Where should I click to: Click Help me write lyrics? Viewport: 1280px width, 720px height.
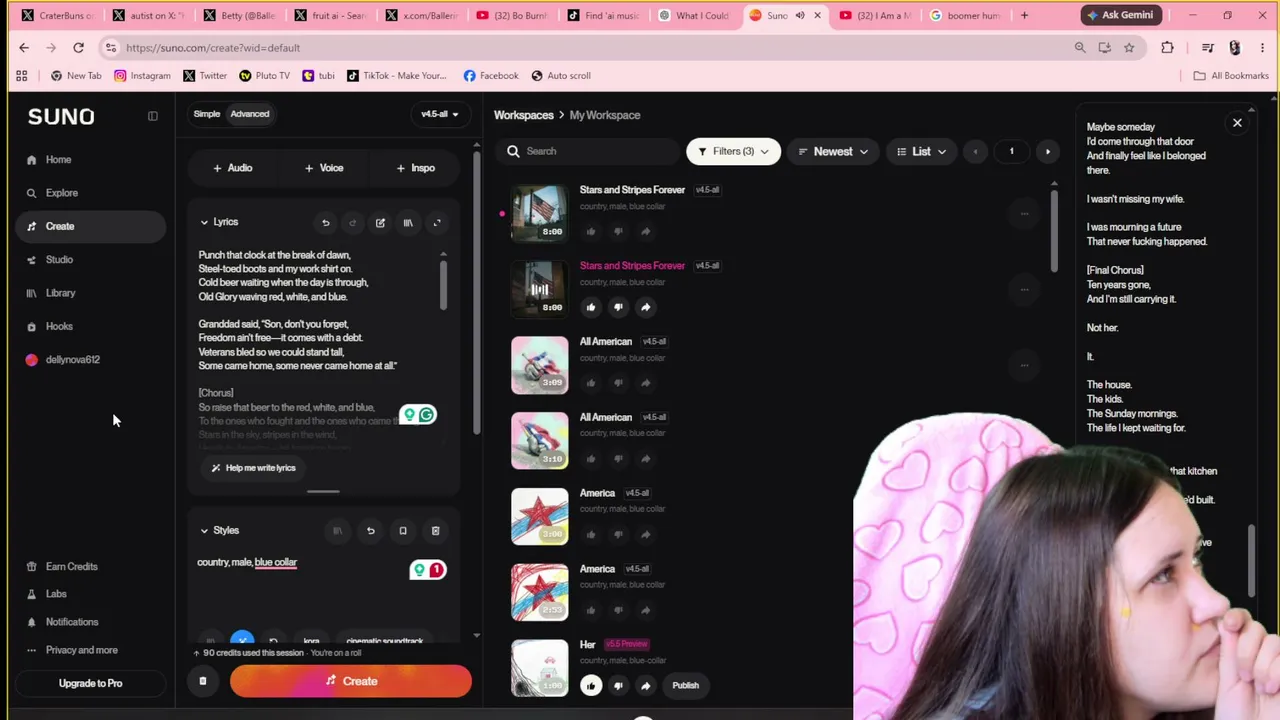point(253,468)
